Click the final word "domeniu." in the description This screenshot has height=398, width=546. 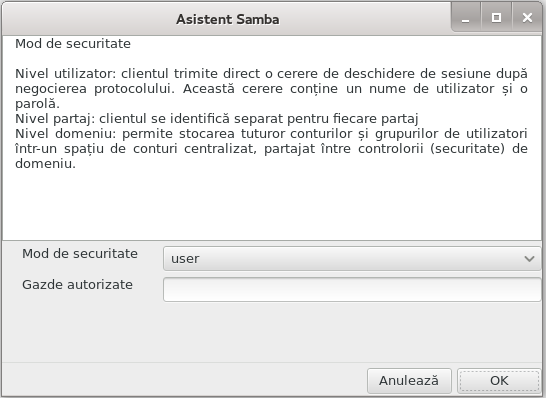45,164
